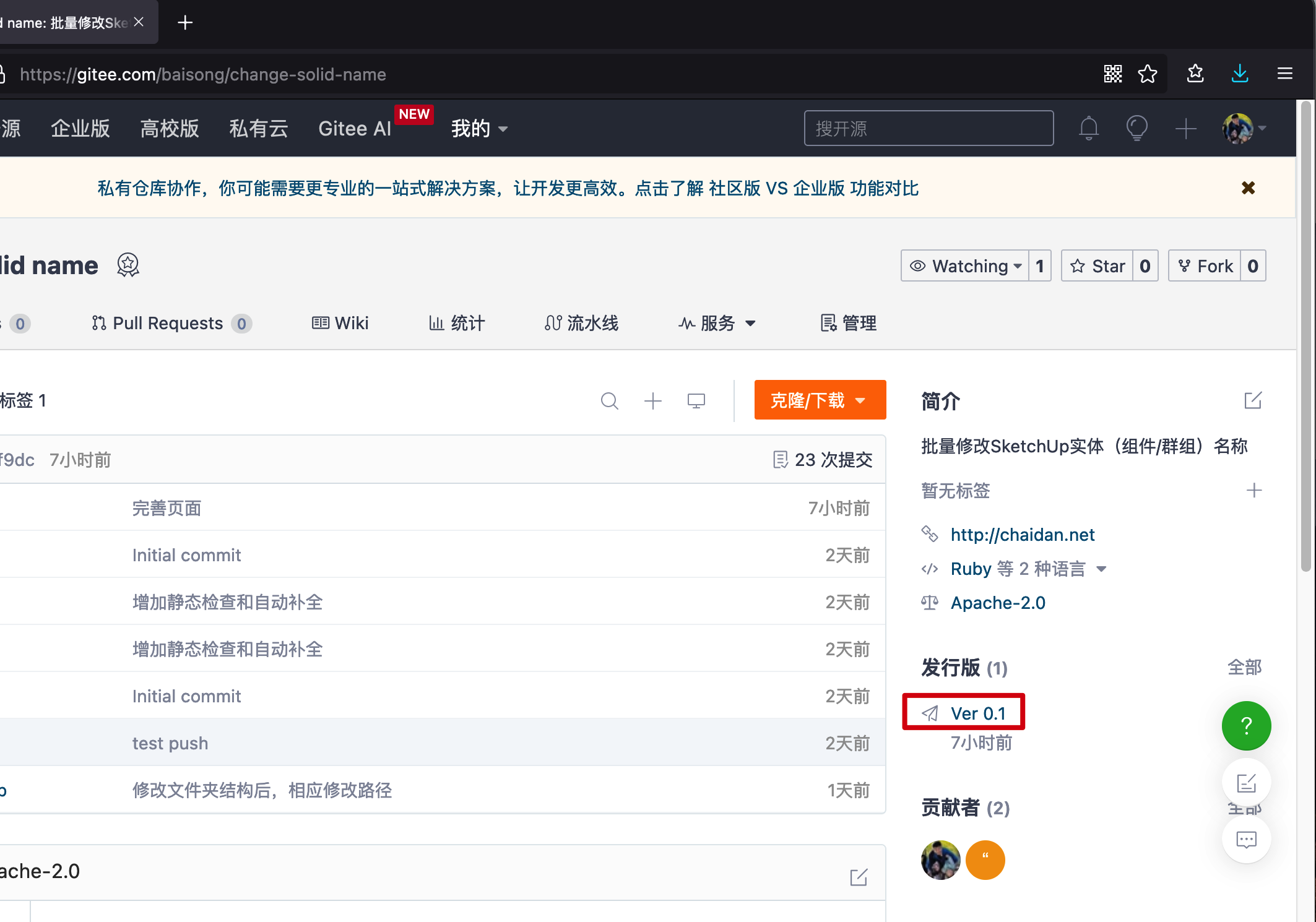Switch to the 统计 tab
This screenshot has height=922, width=1316.
click(457, 323)
